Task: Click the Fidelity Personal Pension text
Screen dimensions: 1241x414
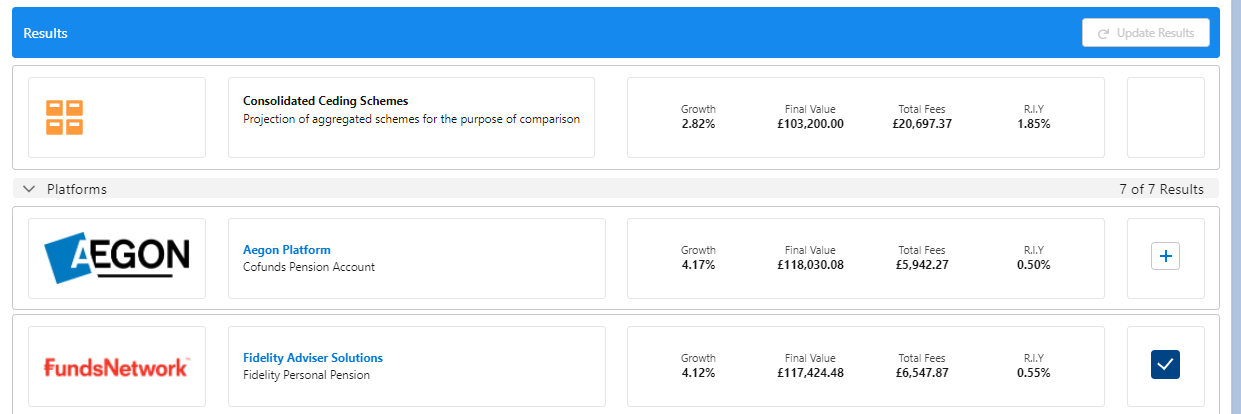Action: click(x=306, y=375)
